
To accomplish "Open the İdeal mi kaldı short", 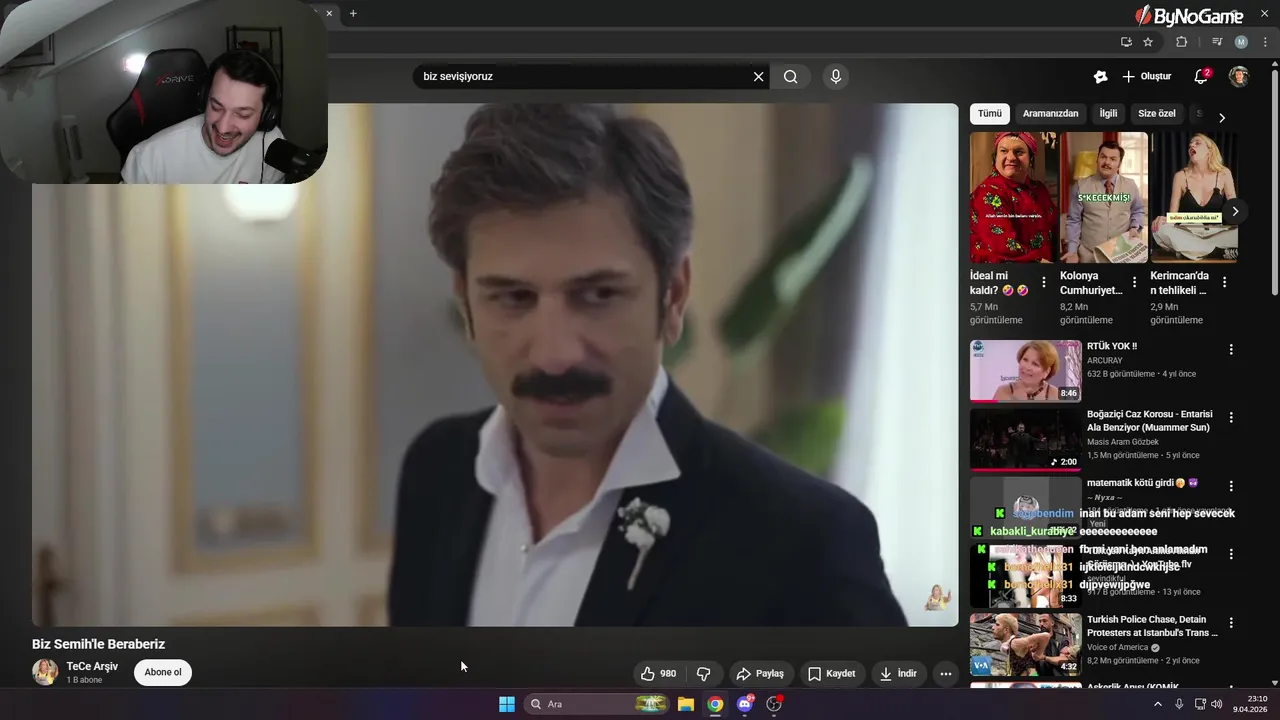I will pyautogui.click(x=1012, y=197).
